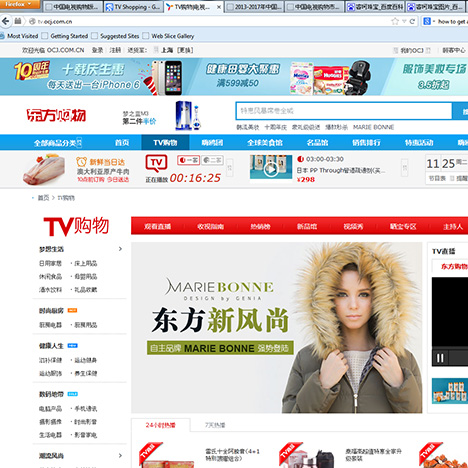The width and height of the screenshot is (468, 468).
Task: Open the 名品馆 nav item
Action: coord(317,143)
